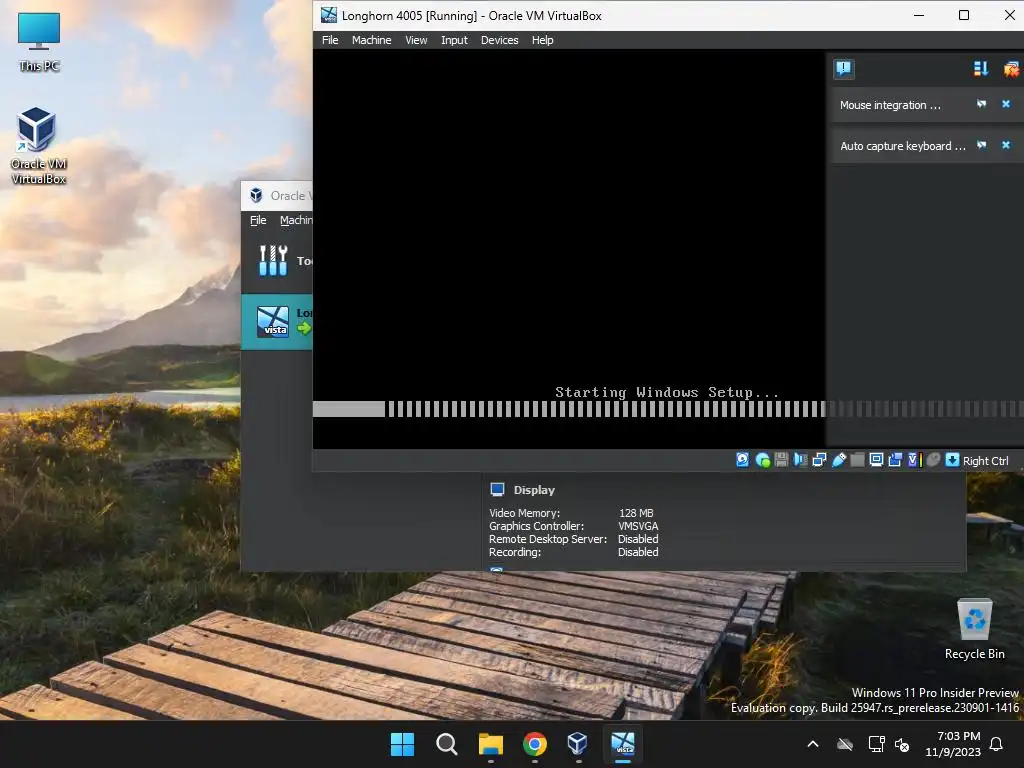Screen dimensions: 1024x768
Task: Select the Recycle Bin desktop icon
Action: pos(974,629)
